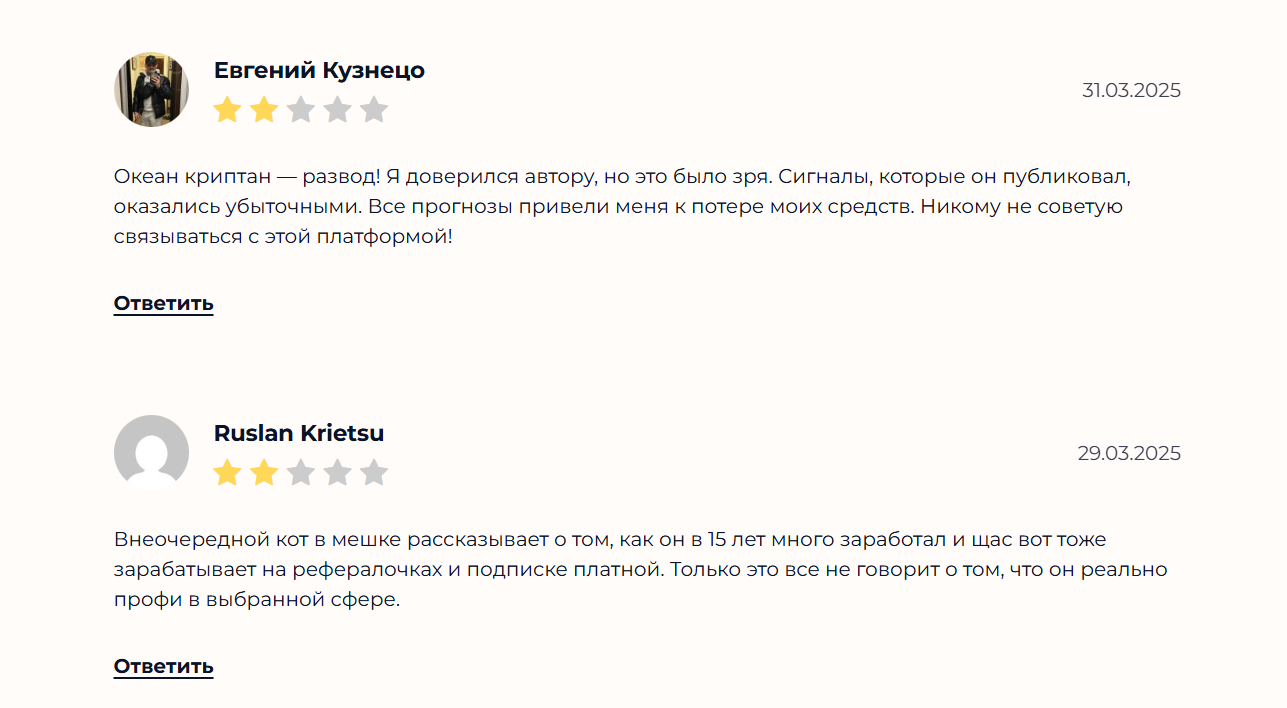This screenshot has width=1287, height=708.
Task: Click the author name Евгений Кузнецо
Action: coord(319,70)
